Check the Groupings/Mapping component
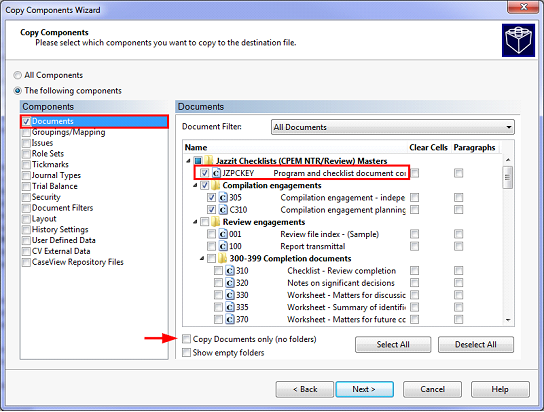The width and height of the screenshot is (544, 412). (26, 132)
